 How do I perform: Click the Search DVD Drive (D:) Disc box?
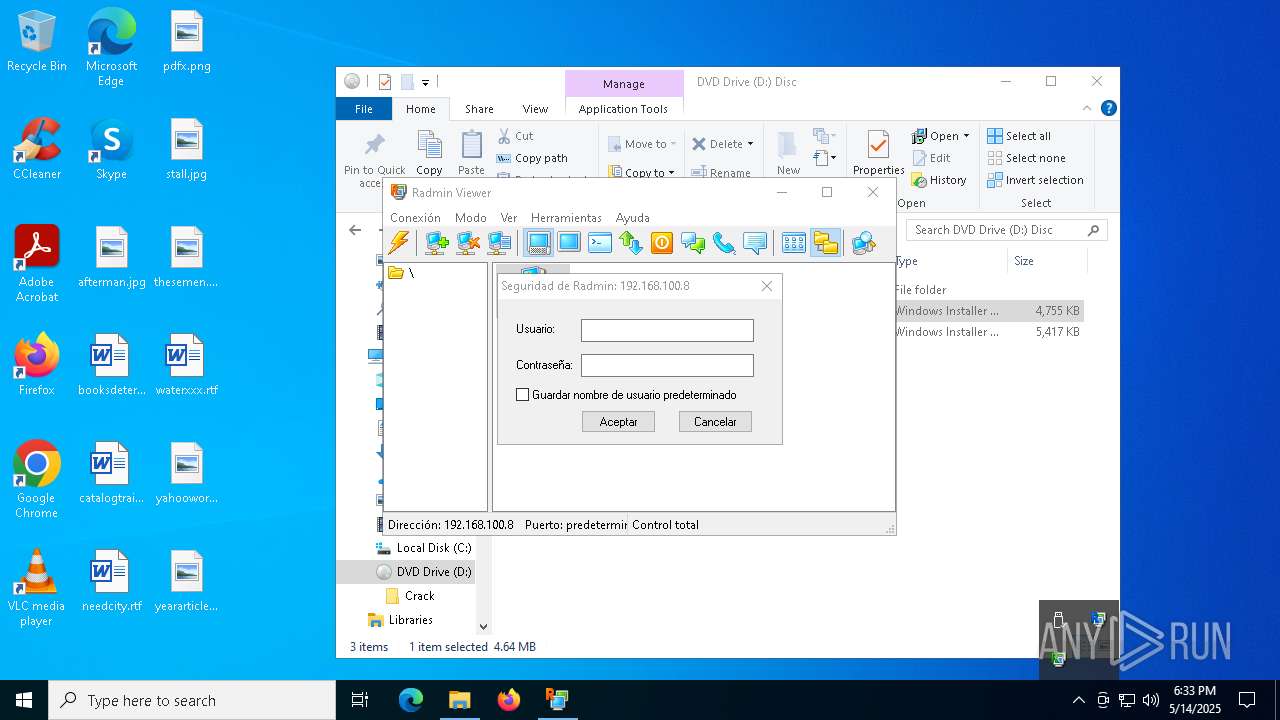[x=1007, y=230]
